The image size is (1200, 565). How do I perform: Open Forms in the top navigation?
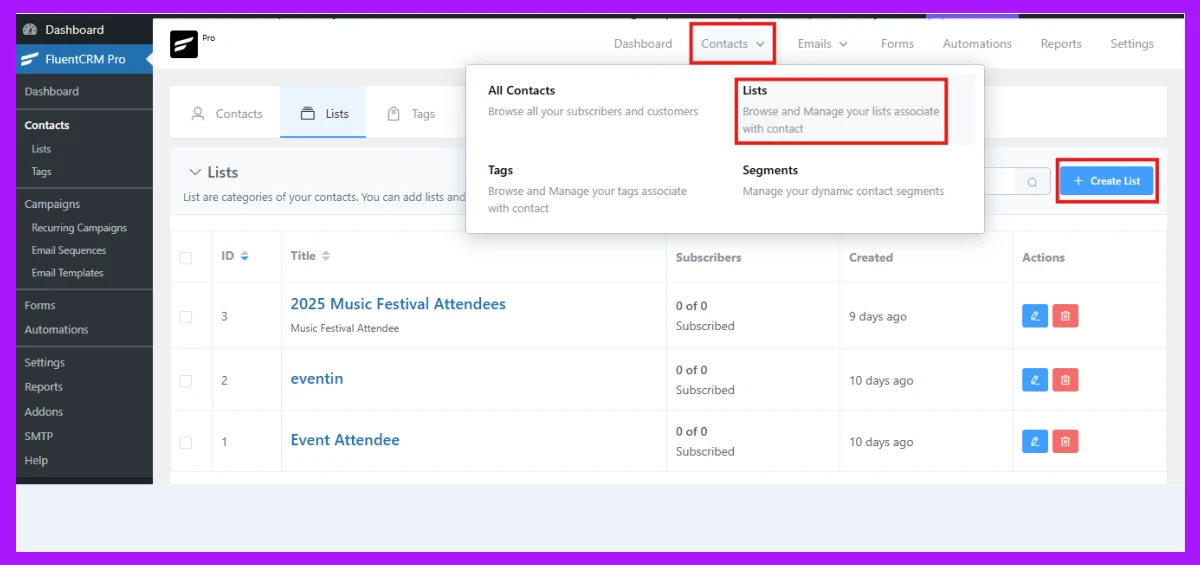(x=897, y=44)
